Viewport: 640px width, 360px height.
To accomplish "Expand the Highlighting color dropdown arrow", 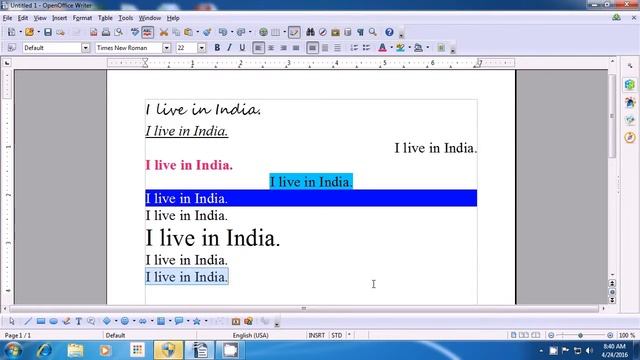I will (x=409, y=48).
